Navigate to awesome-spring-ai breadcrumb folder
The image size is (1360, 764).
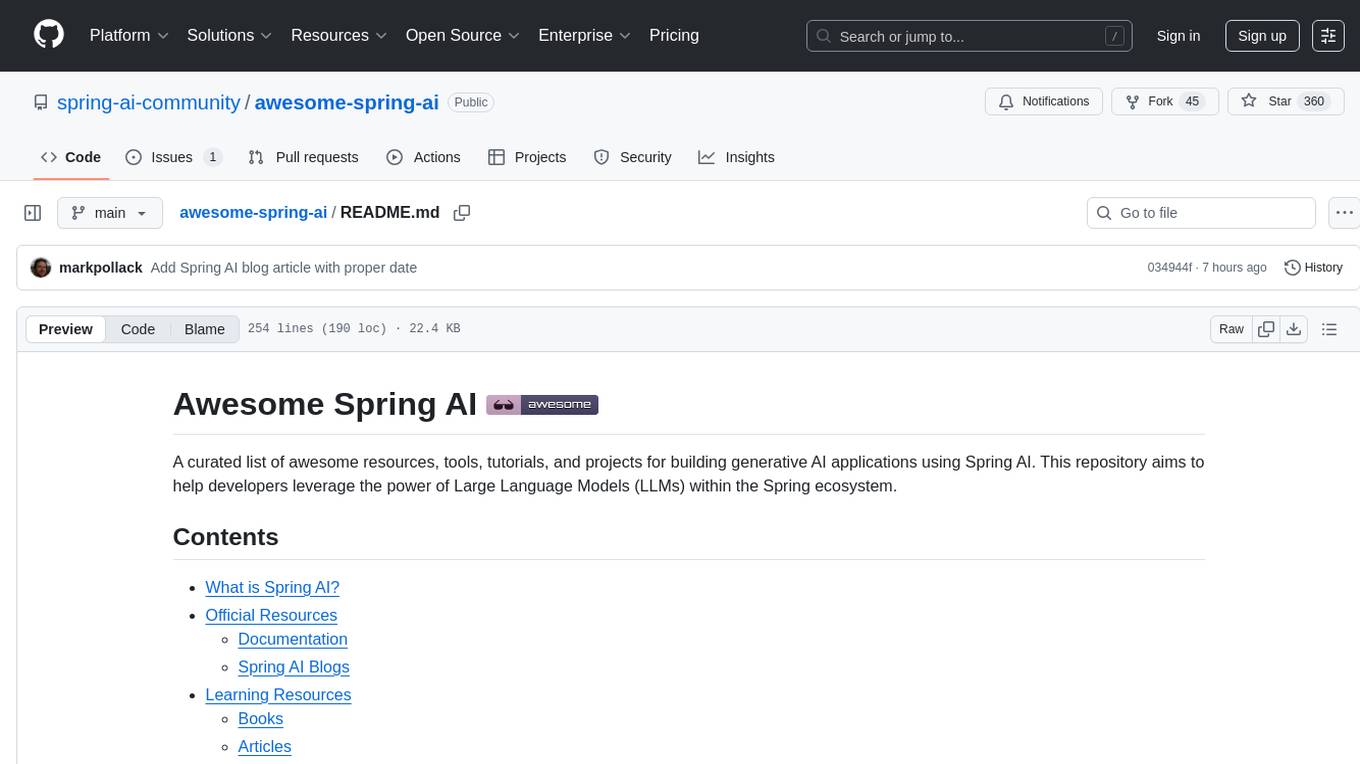coord(253,212)
